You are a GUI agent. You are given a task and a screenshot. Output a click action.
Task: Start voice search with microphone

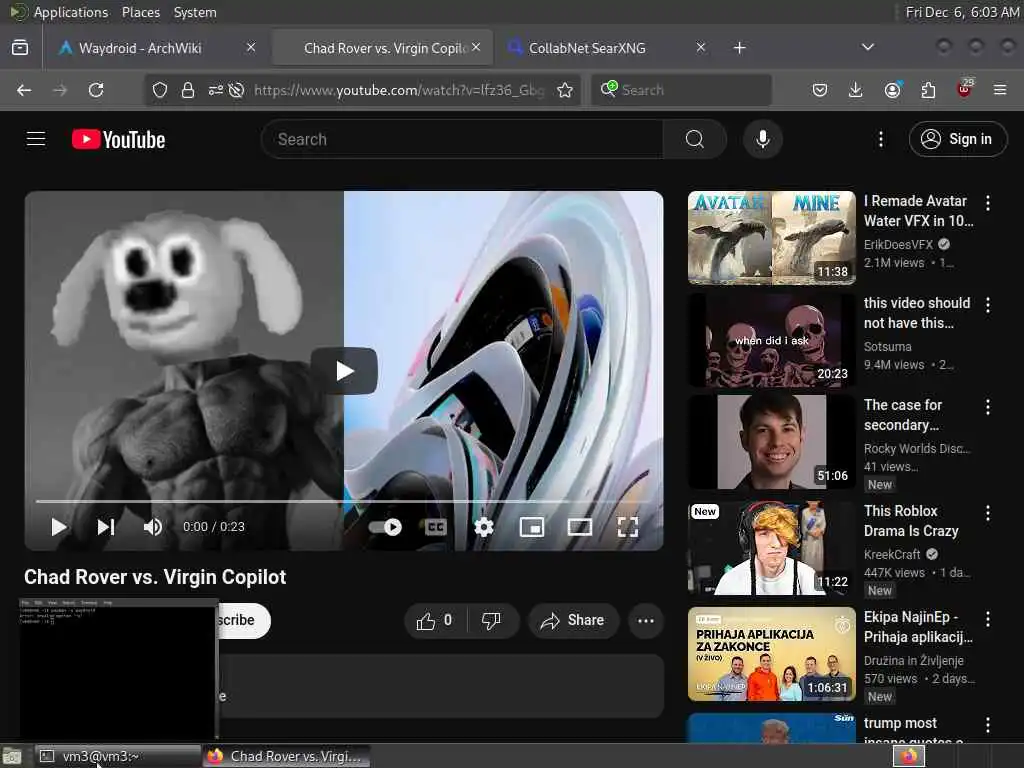click(x=762, y=139)
